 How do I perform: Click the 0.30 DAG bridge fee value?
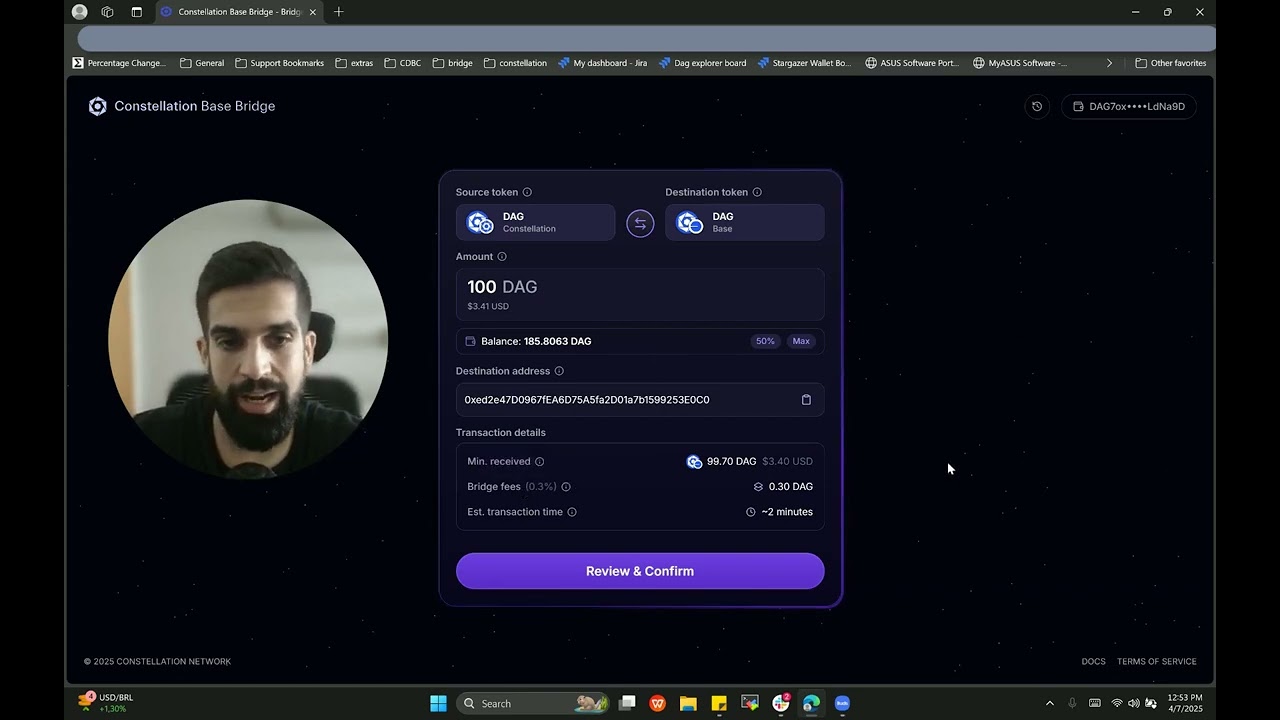(790, 487)
